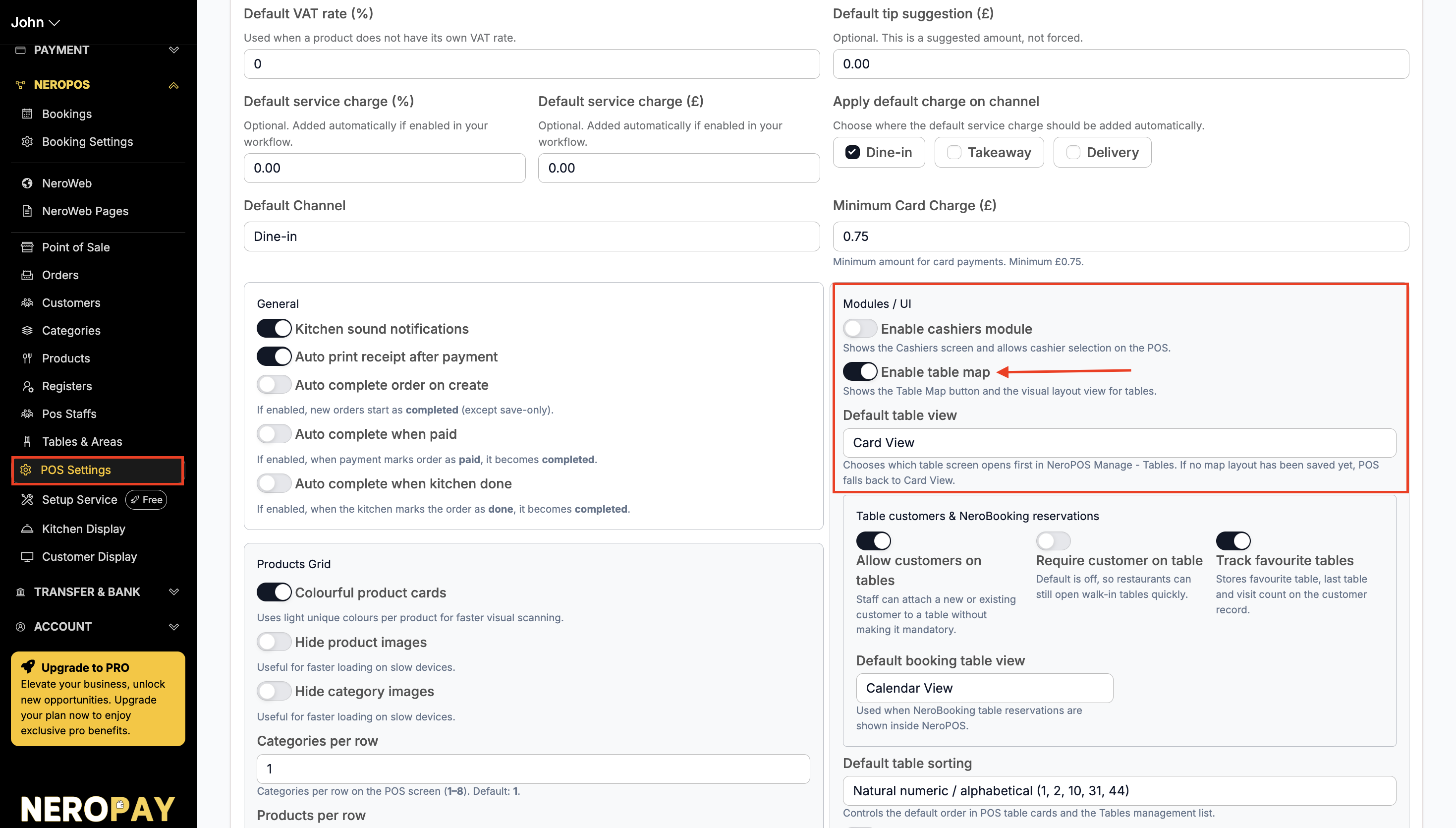
Task: Enable Hide category images switch
Action: click(x=274, y=692)
